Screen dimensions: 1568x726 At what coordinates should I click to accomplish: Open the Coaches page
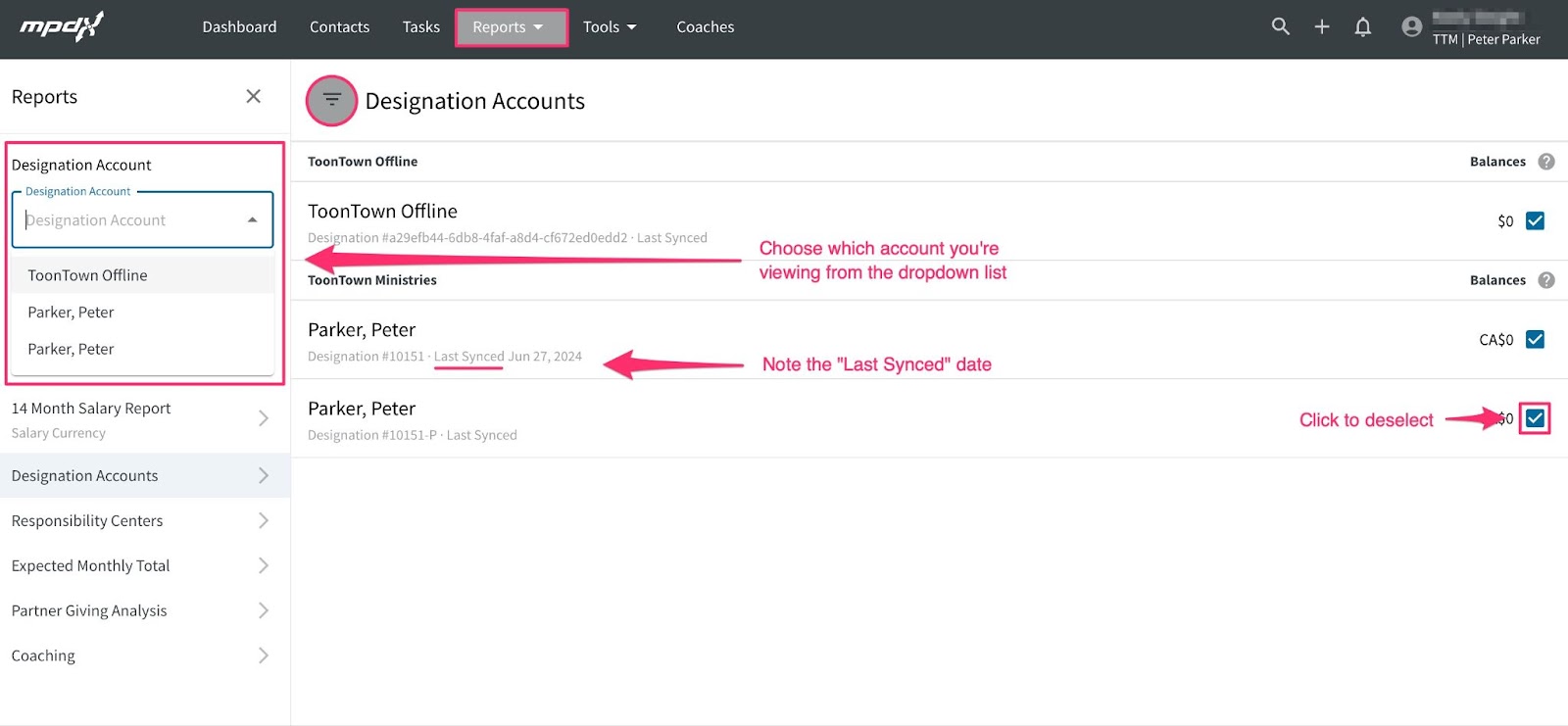705,27
